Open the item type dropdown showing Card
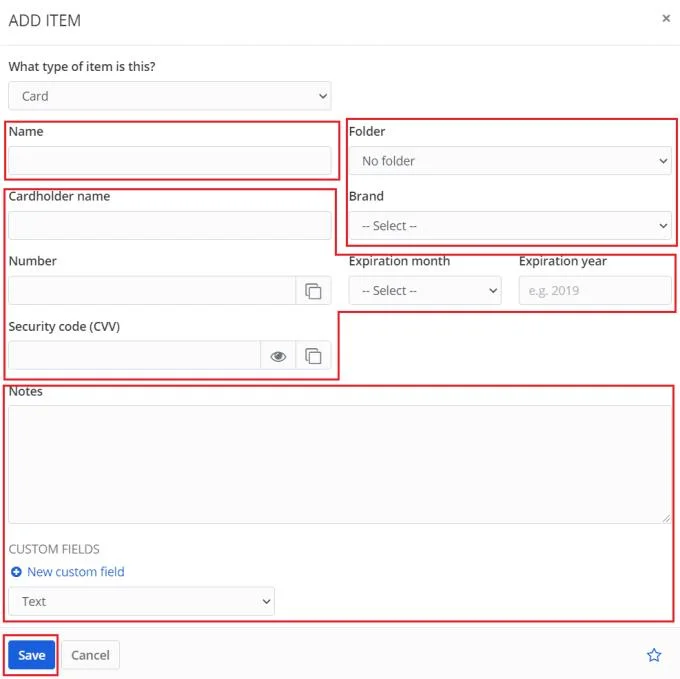 click(170, 96)
